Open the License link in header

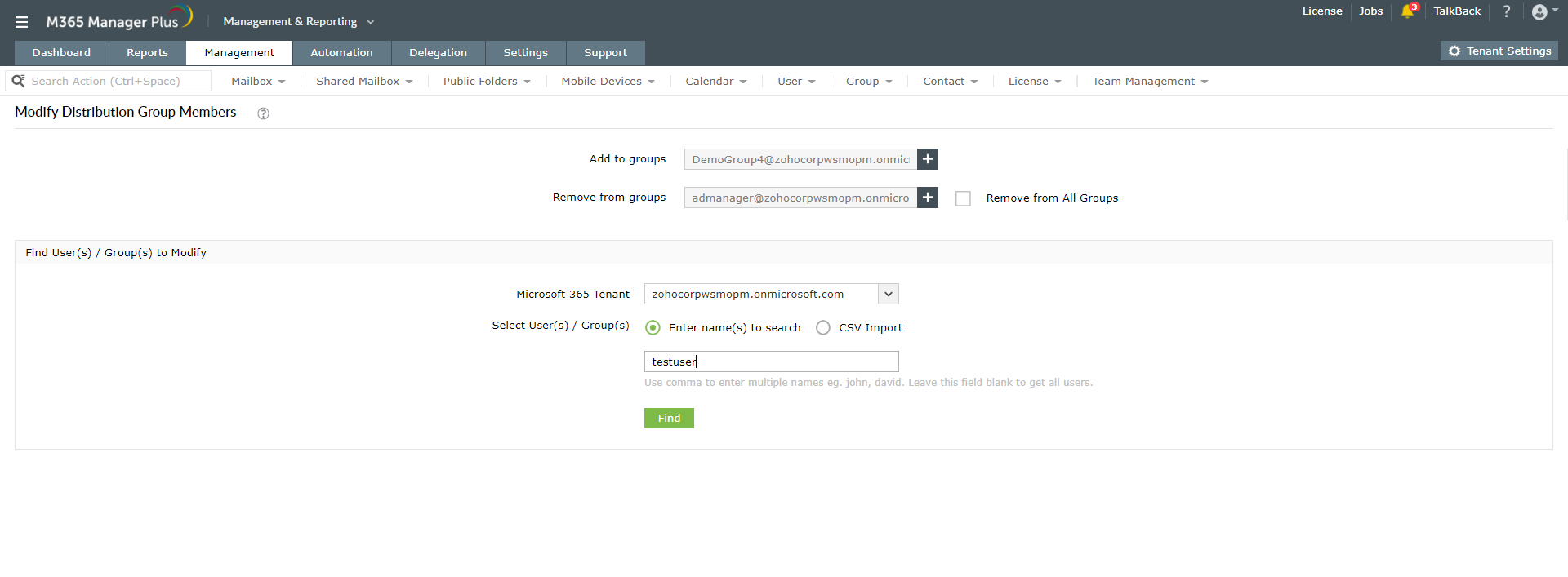1322,11
